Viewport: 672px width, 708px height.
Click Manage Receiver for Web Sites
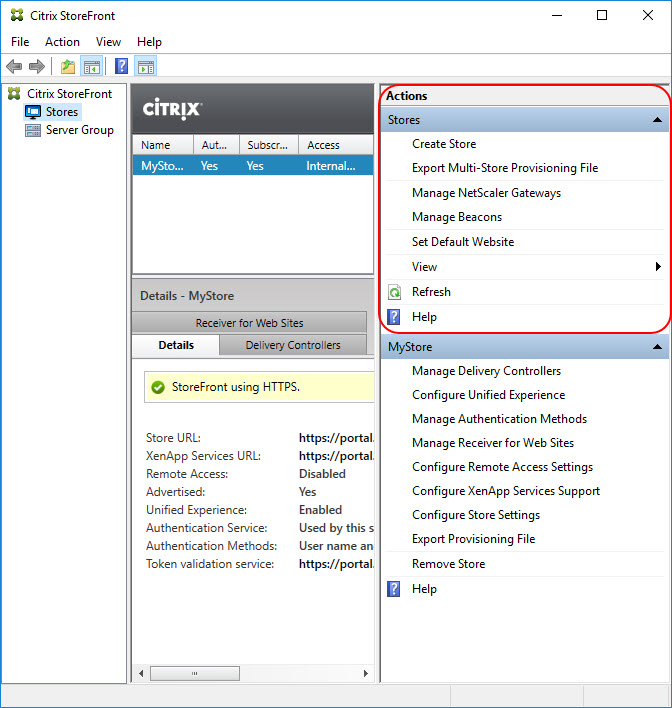pos(493,443)
